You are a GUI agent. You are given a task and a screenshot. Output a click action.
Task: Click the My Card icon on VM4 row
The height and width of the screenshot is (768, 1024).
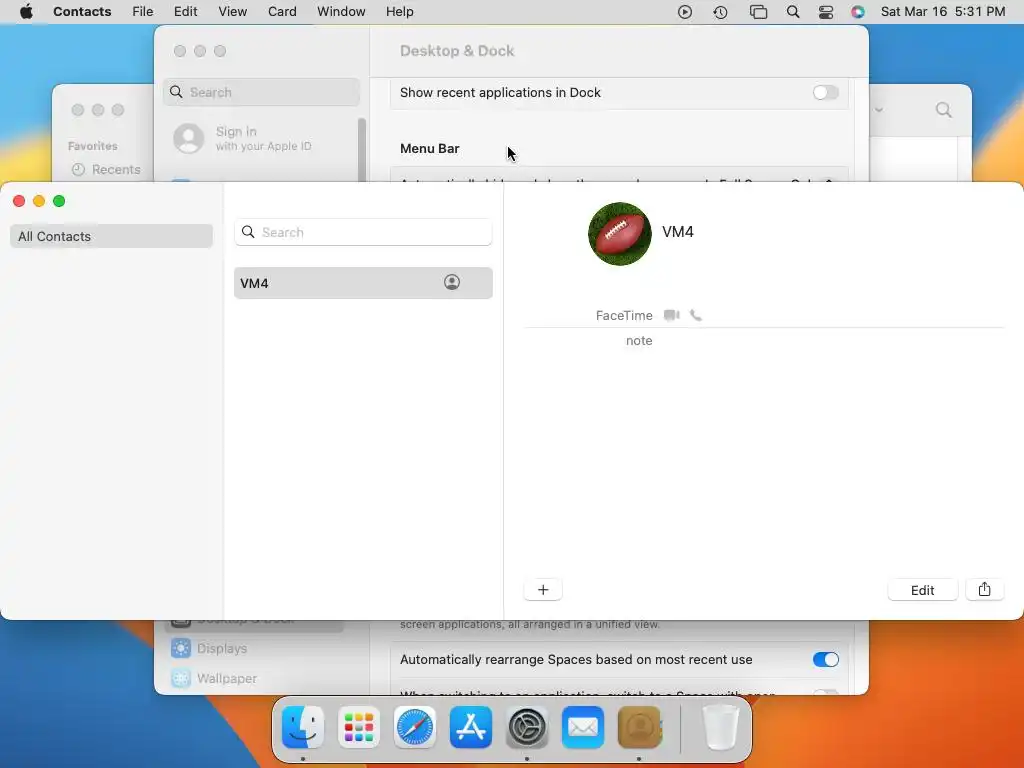pos(452,282)
